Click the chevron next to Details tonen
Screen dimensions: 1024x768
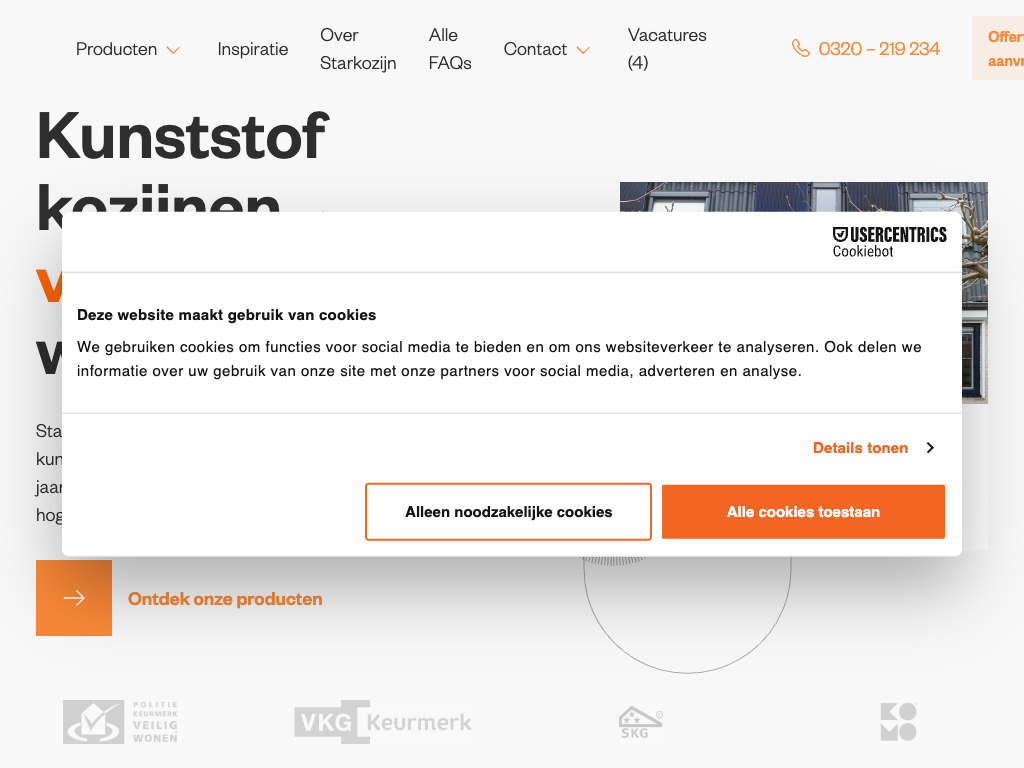[930, 448]
